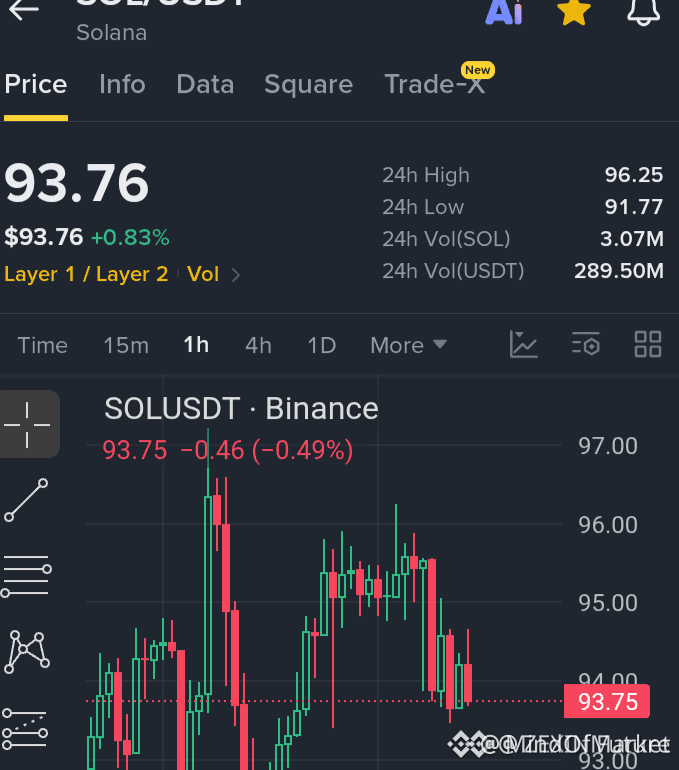Select the parallel channel drawing tool
679x770 pixels.
point(25,728)
